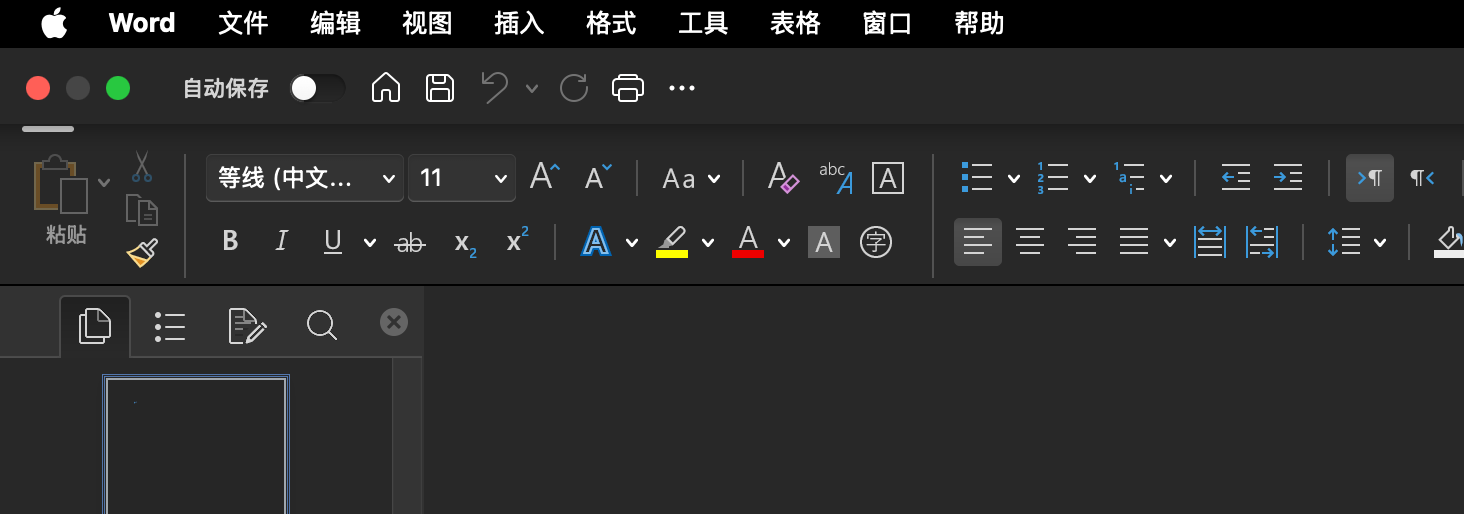Open the font size 11 dropdown
The image size is (1464, 514).
pyautogui.click(x=462, y=178)
